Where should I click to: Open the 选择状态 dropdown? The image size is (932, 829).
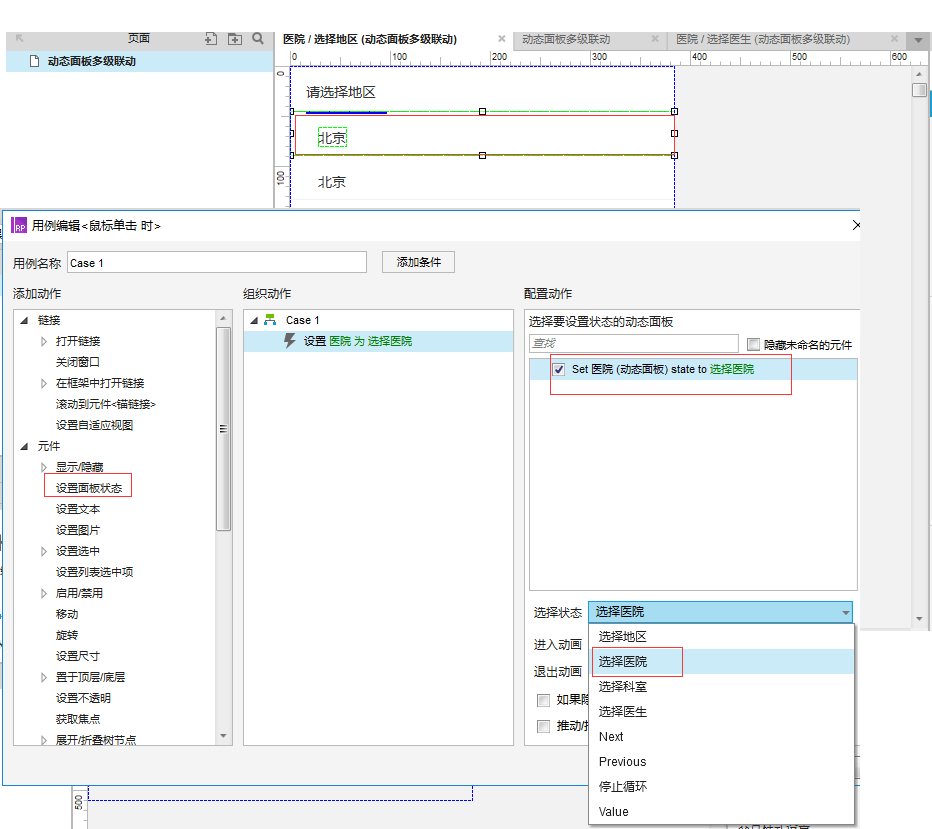click(846, 611)
